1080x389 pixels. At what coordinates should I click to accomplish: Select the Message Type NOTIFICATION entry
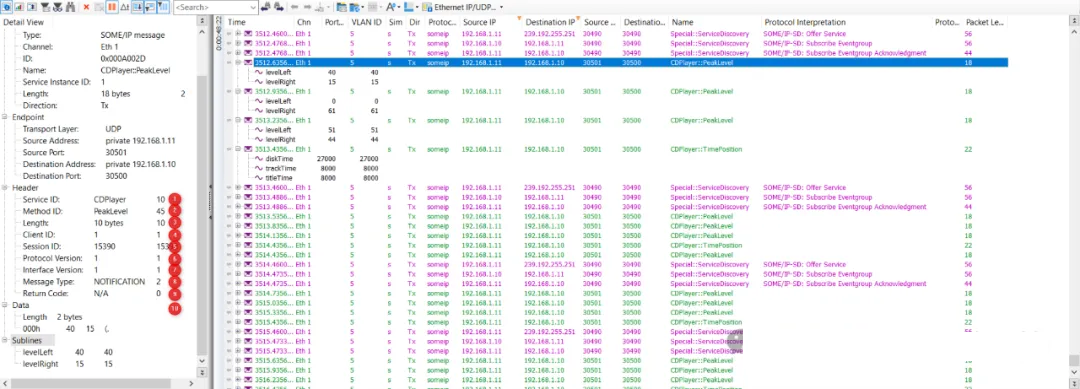coord(119,282)
